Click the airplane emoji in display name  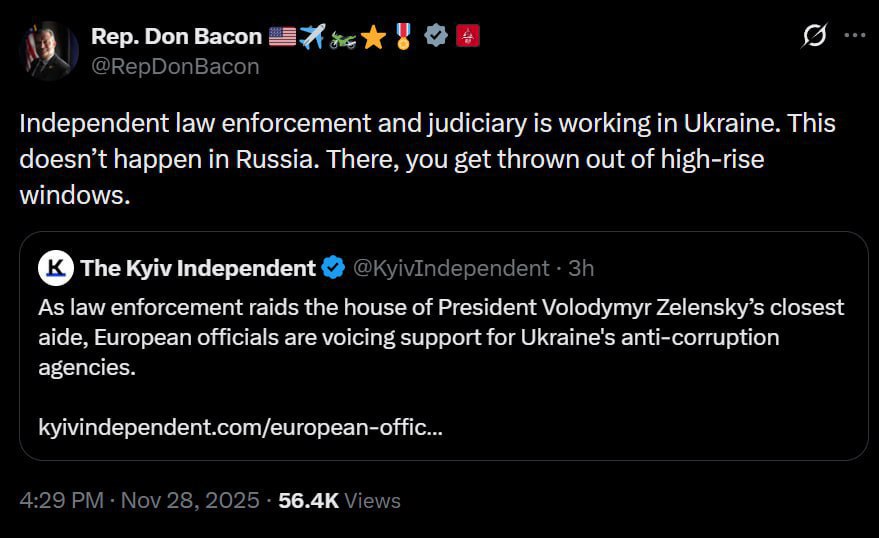pyautogui.click(x=312, y=37)
